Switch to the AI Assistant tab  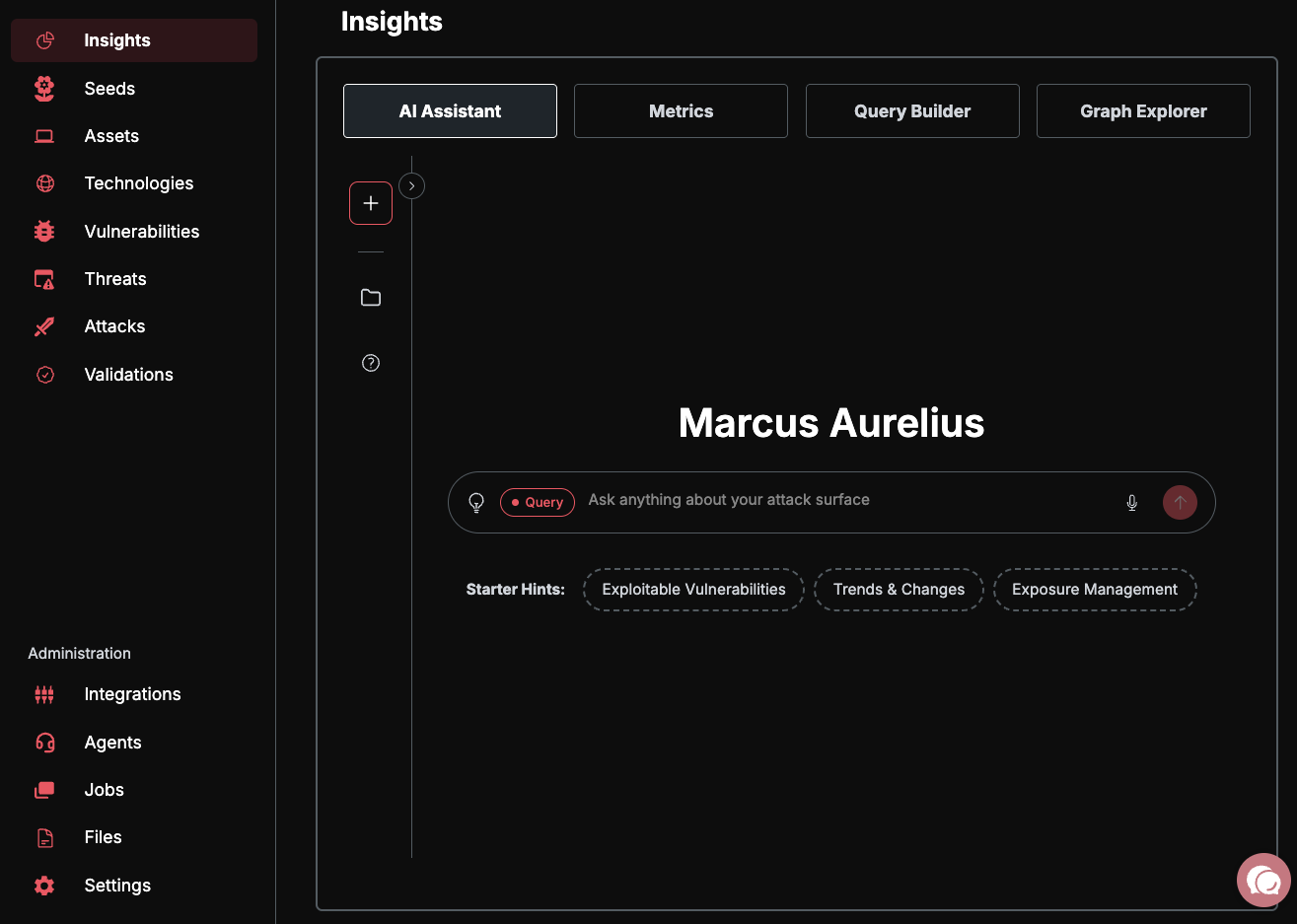[450, 111]
